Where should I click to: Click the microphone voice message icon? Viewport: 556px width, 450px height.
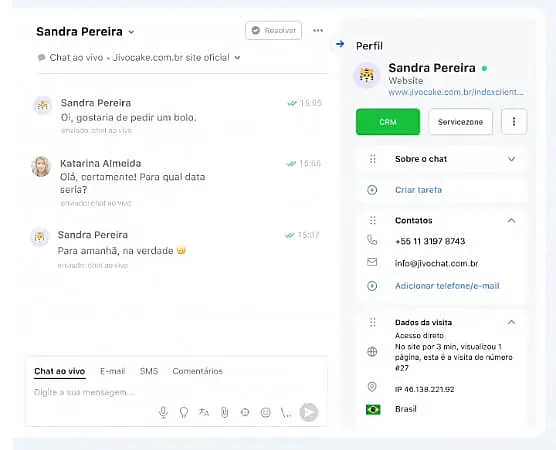pos(163,412)
